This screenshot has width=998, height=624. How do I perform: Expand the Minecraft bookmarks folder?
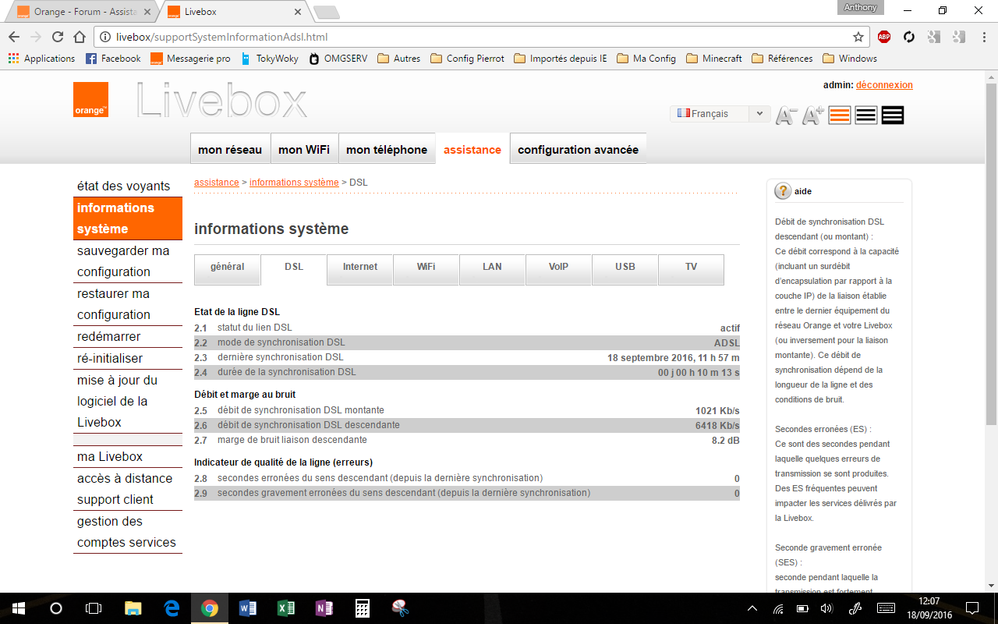[x=714, y=59]
